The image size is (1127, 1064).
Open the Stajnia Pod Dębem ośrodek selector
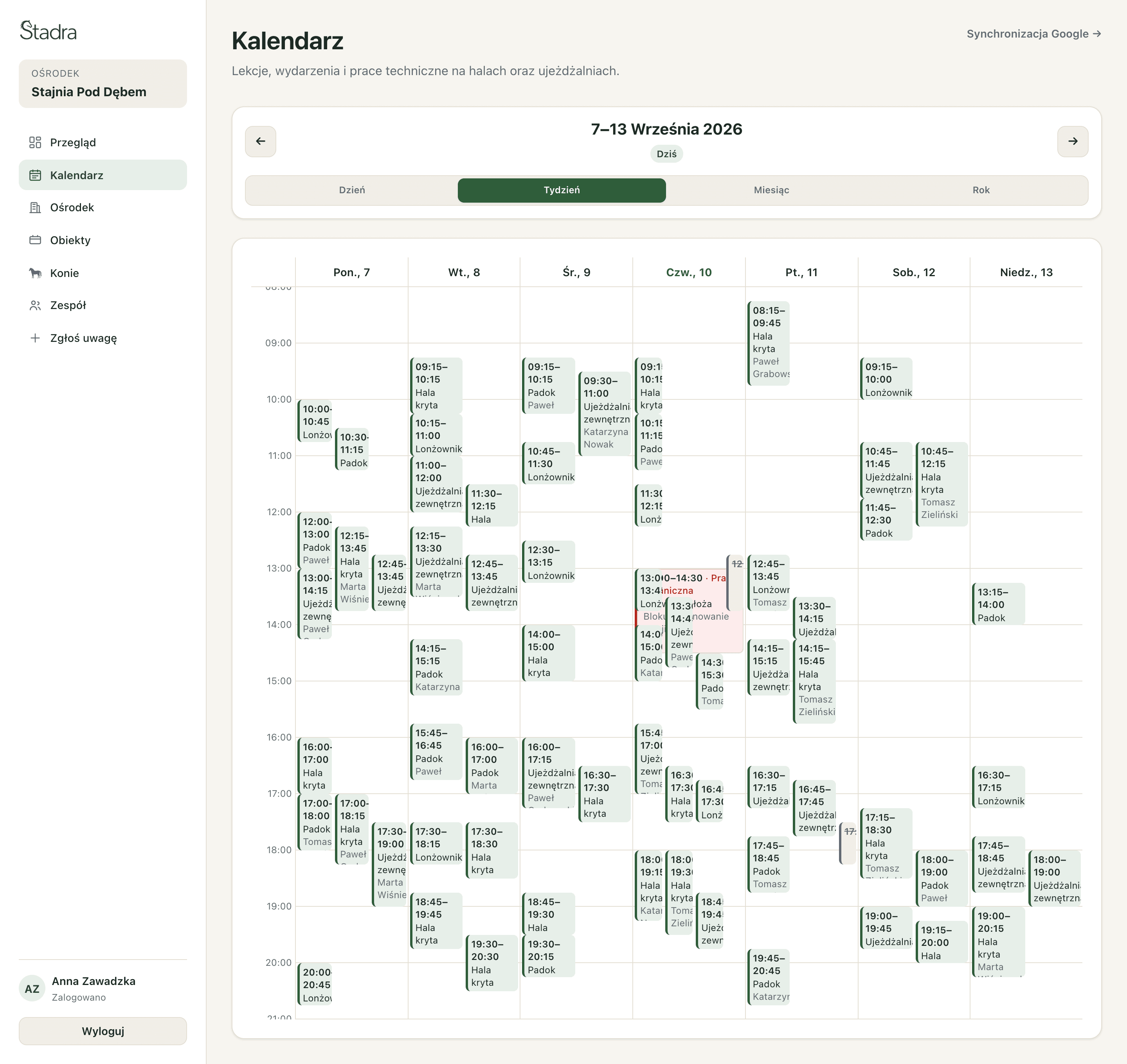(103, 84)
